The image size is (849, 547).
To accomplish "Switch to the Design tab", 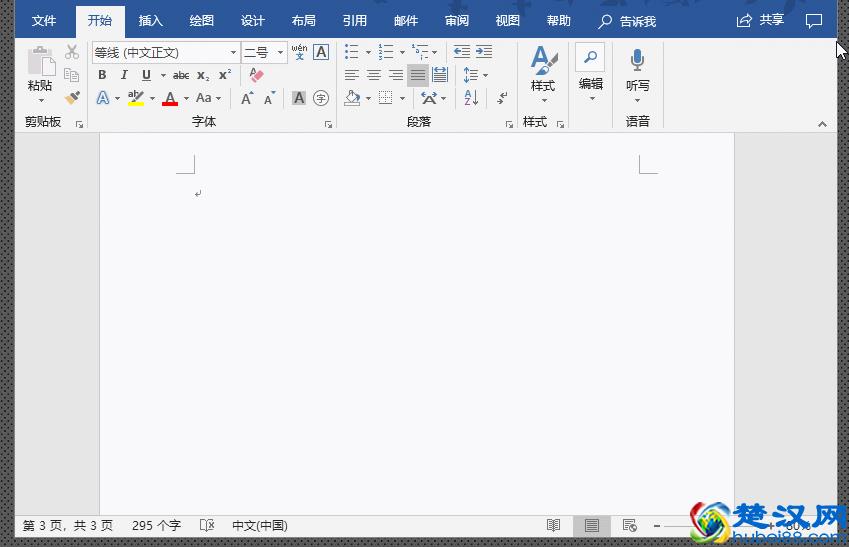I will click(x=252, y=21).
